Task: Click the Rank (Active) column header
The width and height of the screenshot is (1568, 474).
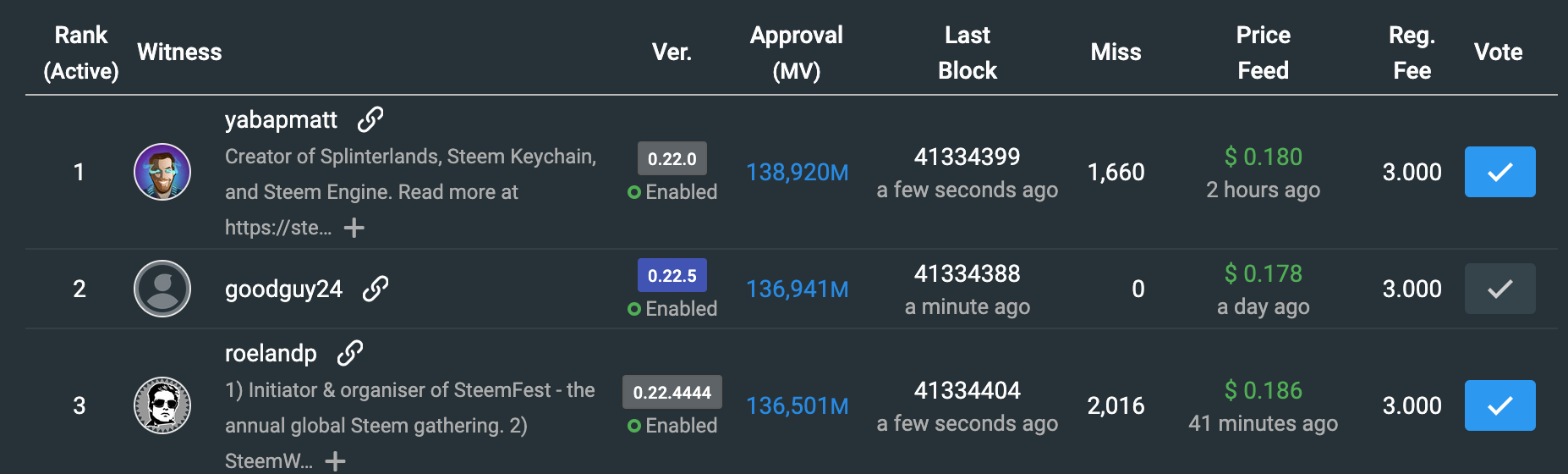Action: pyautogui.click(x=81, y=52)
